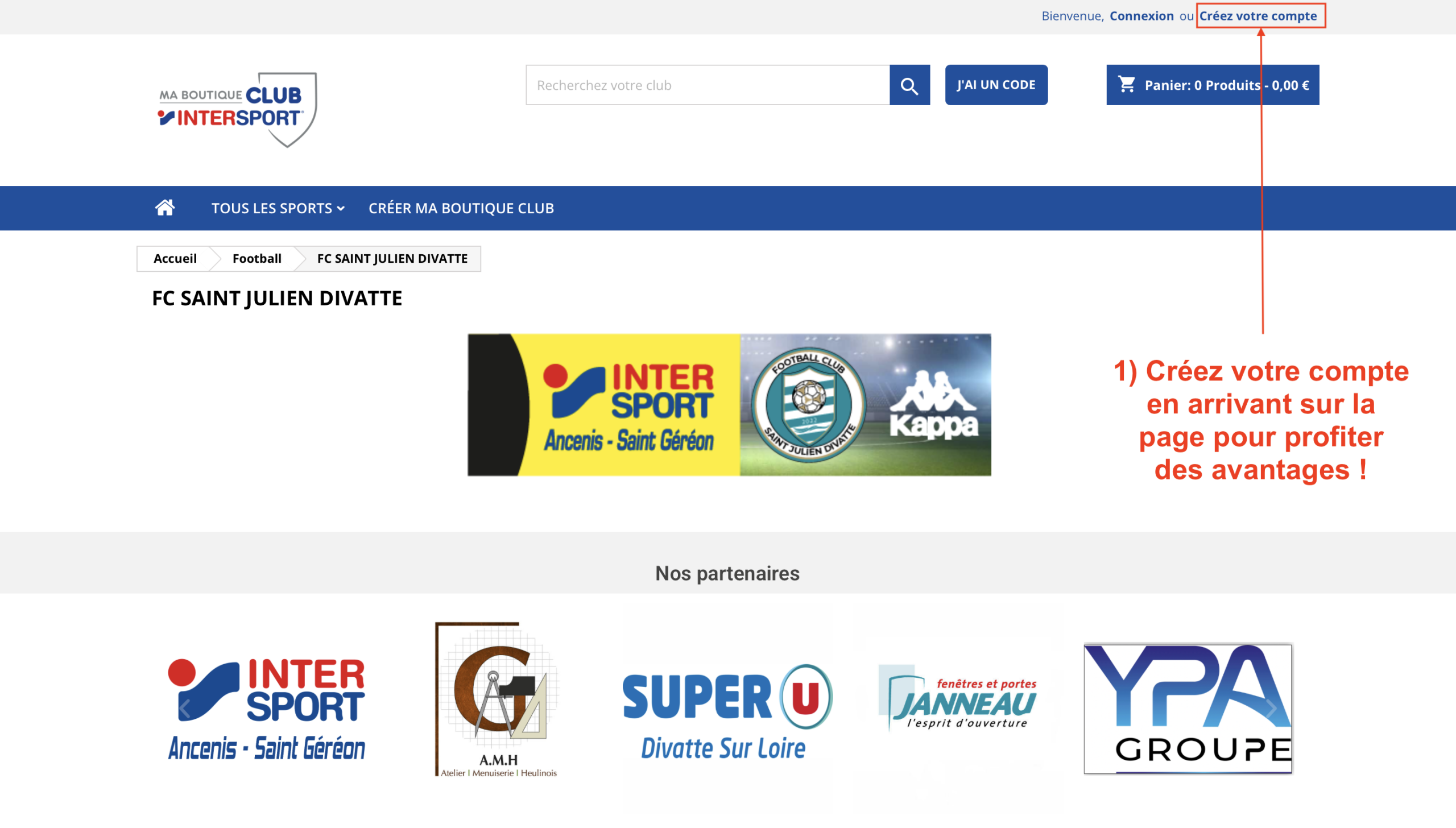Click the Connexion link

(1141, 16)
